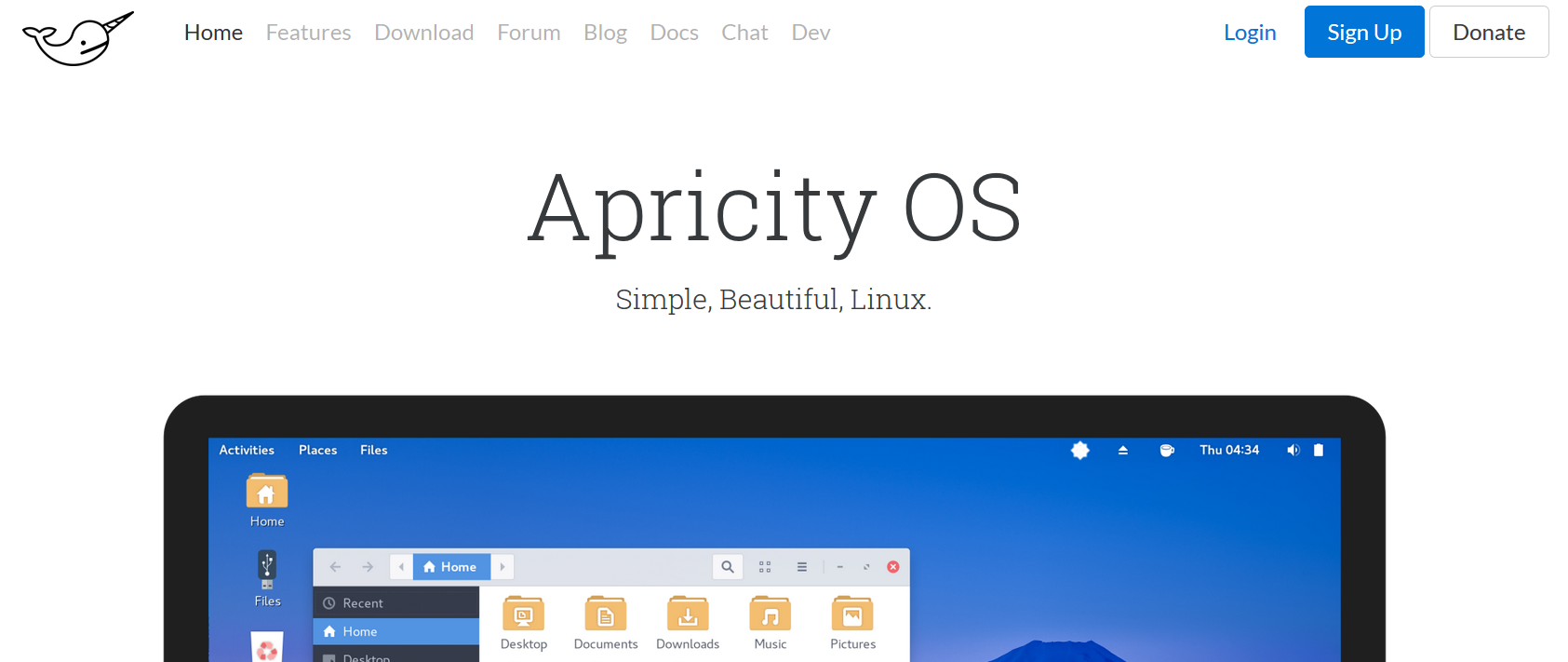Open the Chat page

[x=744, y=33]
